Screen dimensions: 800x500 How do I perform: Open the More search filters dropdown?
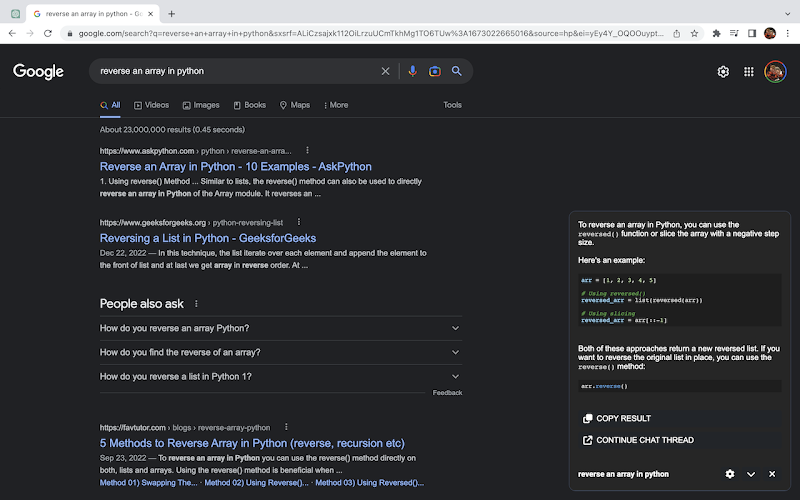tap(336, 105)
